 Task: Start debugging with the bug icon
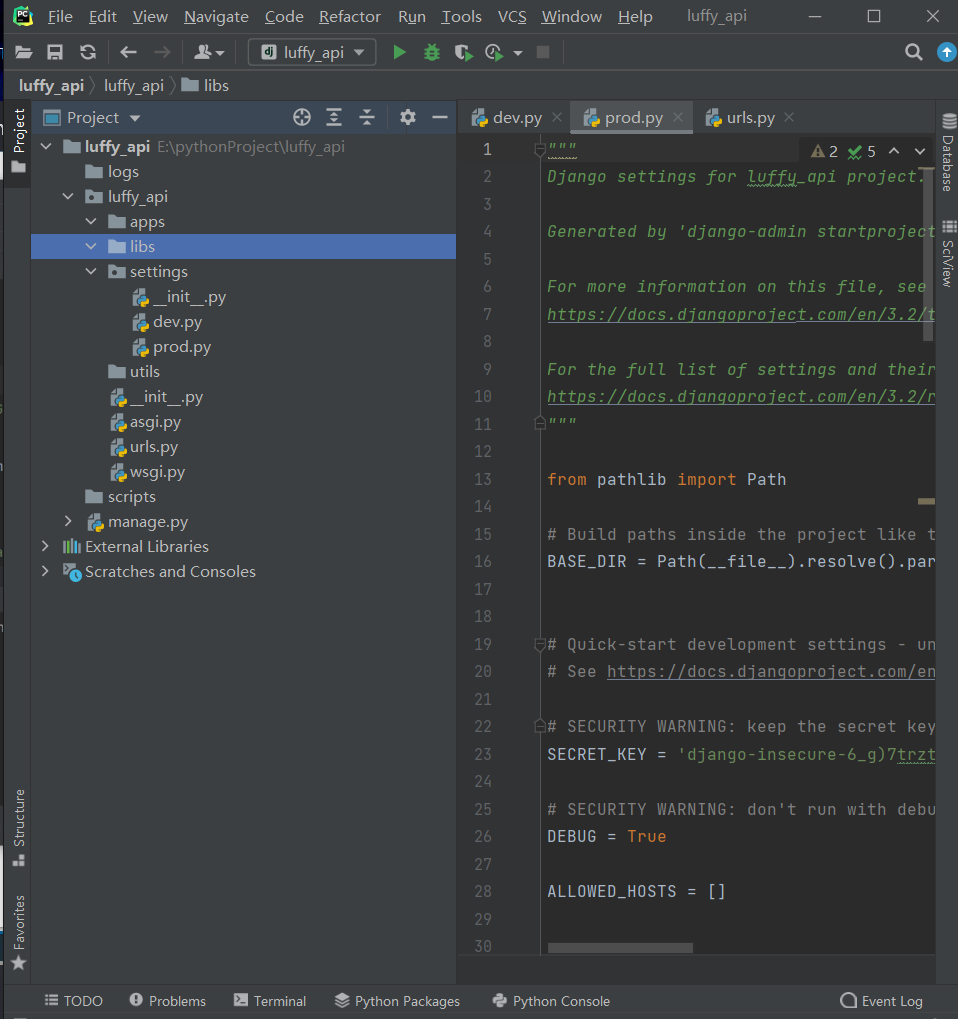click(x=431, y=52)
